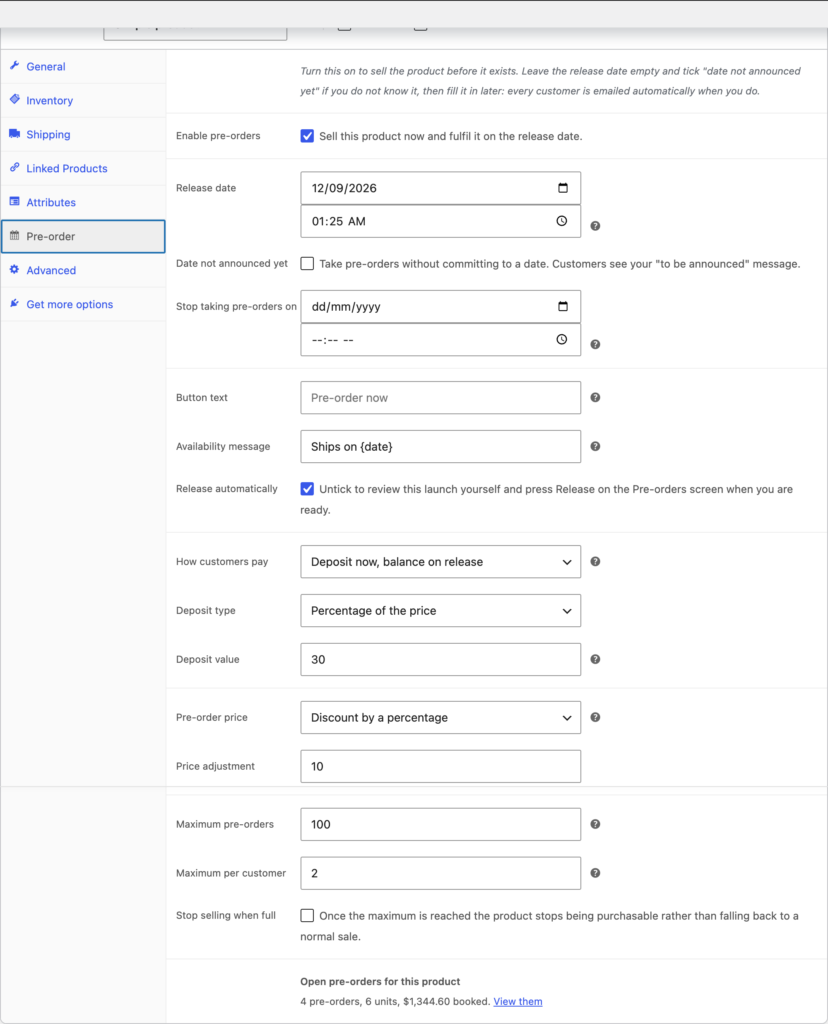Image resolution: width=828 pixels, height=1024 pixels.
Task: Show help tip for Availability message
Action: click(595, 446)
